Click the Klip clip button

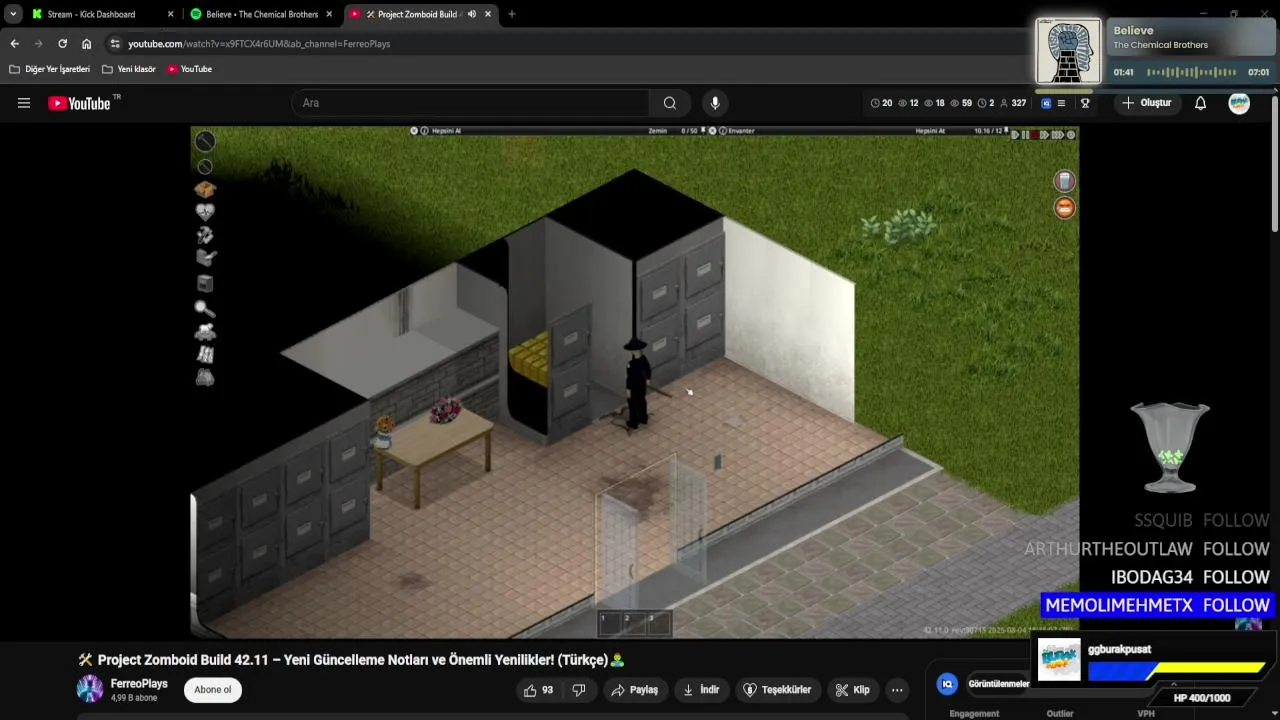pos(852,690)
